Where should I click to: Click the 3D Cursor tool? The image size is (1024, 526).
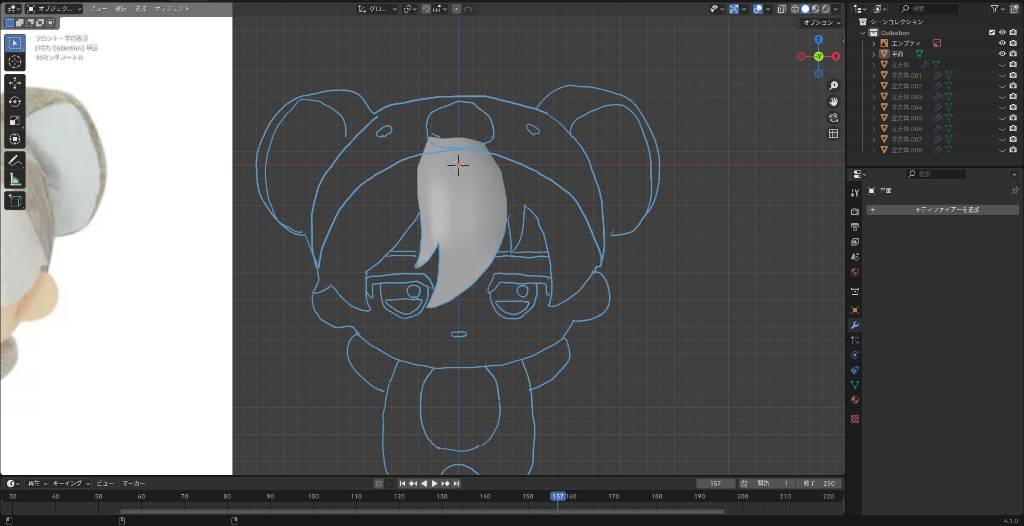coord(15,61)
